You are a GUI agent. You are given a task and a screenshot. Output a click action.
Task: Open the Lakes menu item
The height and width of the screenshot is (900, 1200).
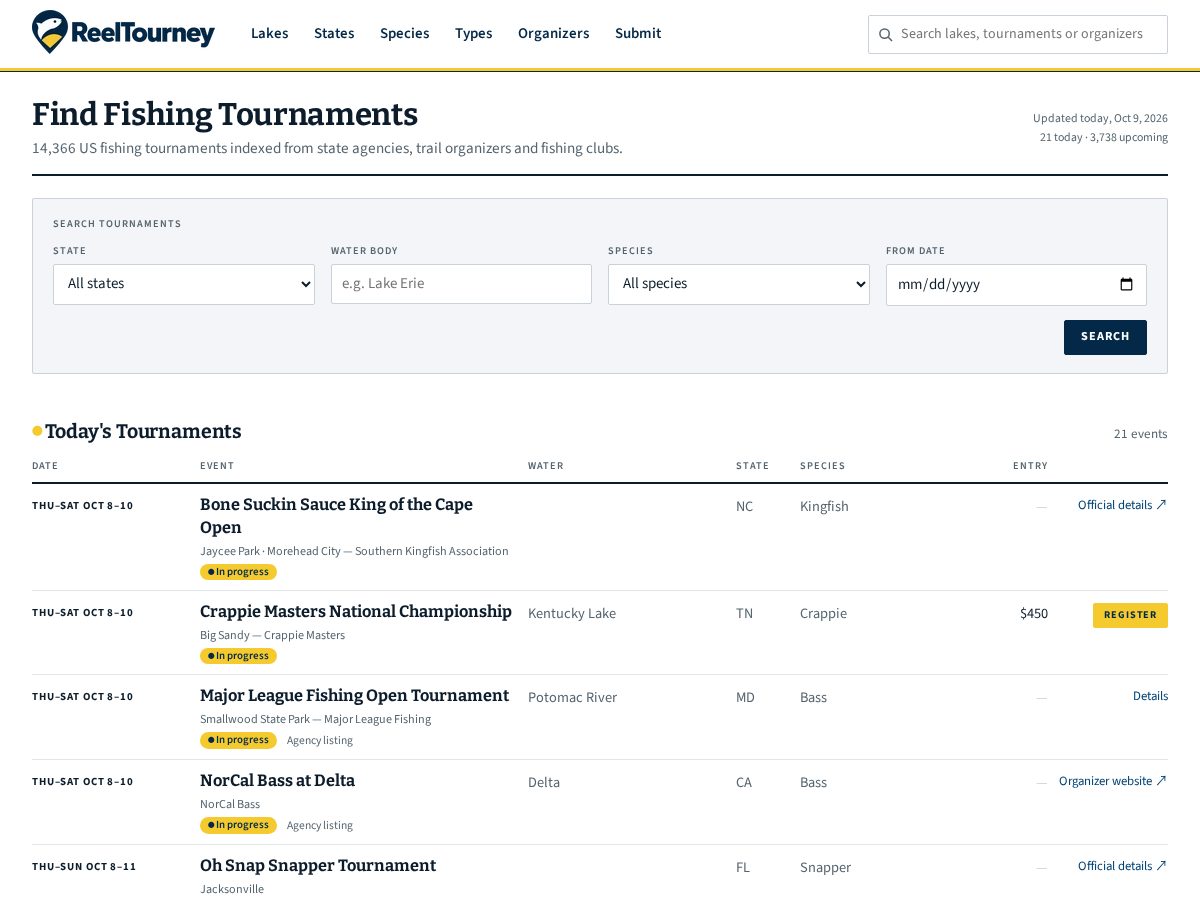point(269,33)
